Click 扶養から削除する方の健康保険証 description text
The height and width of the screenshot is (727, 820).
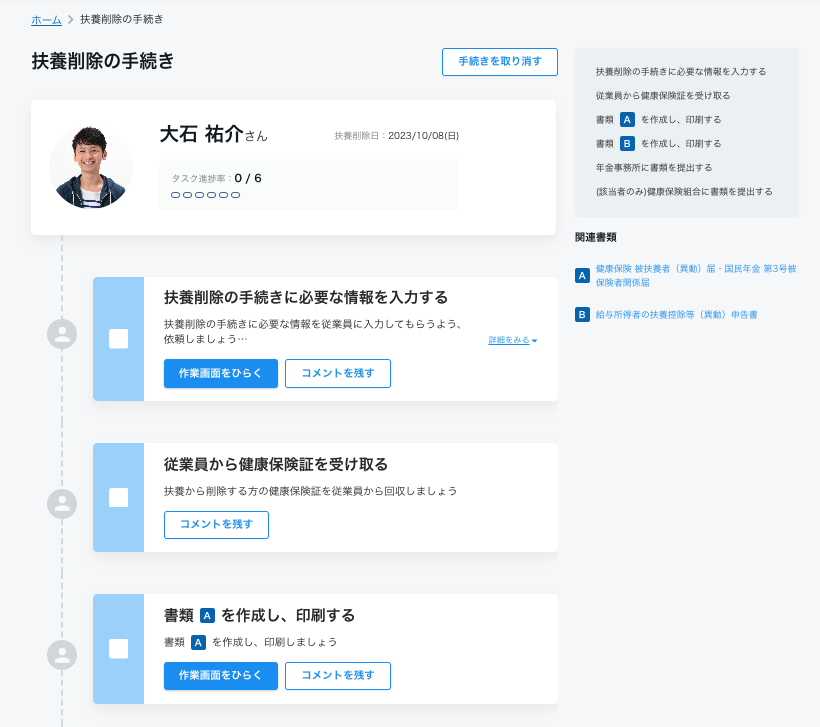[311, 491]
